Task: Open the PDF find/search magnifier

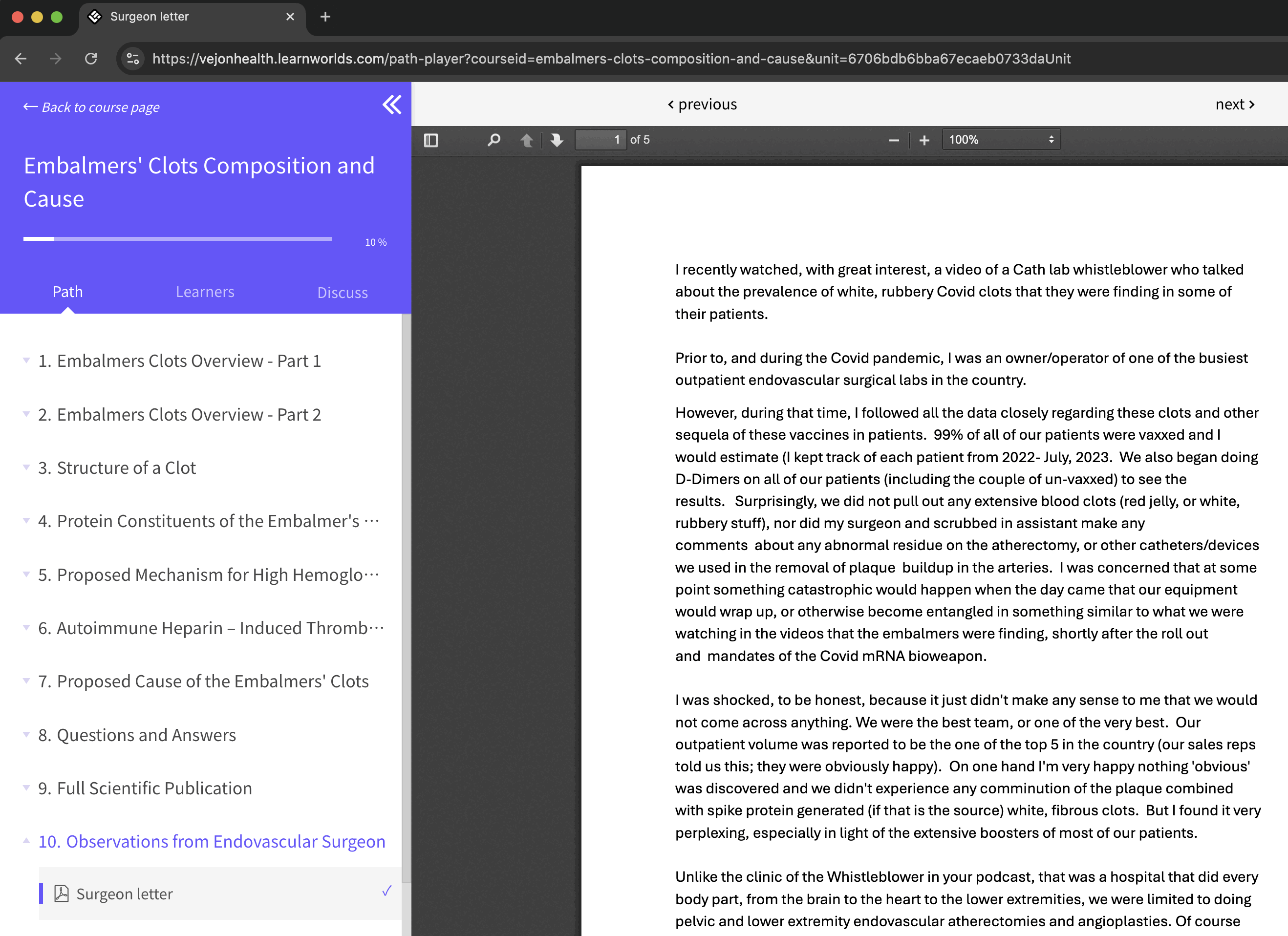Action: click(x=494, y=140)
